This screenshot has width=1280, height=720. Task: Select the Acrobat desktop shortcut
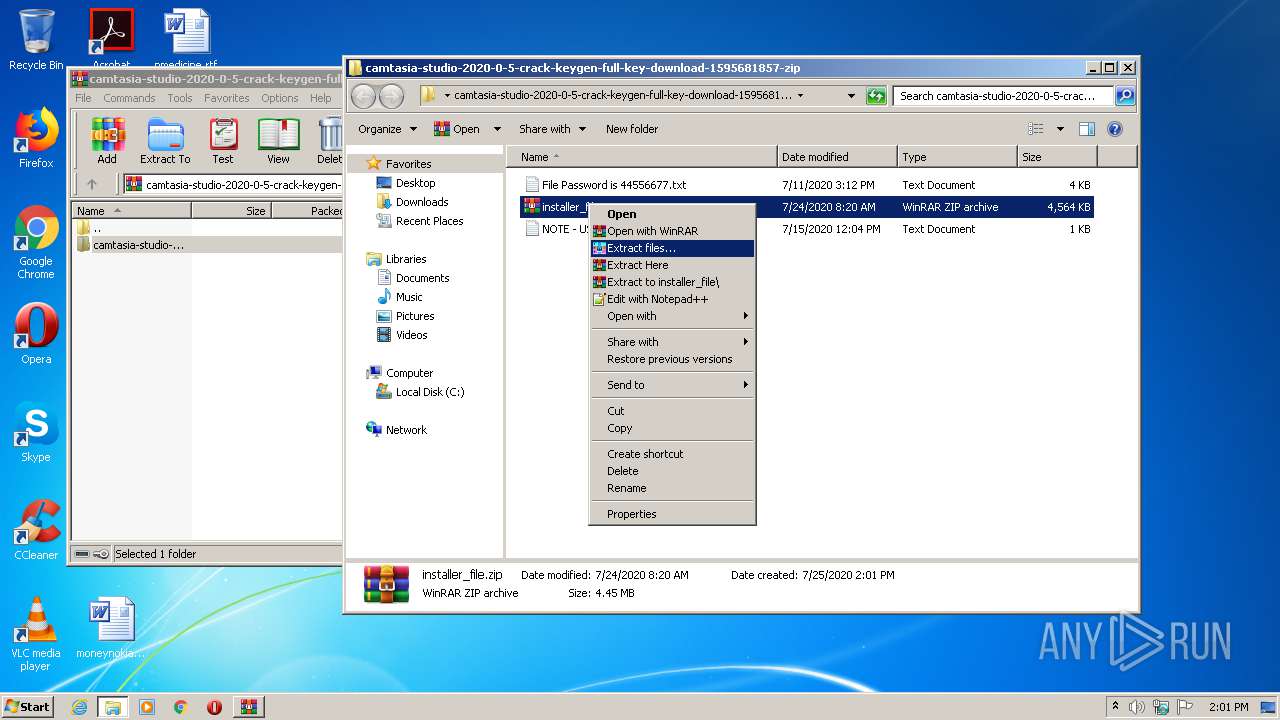tap(111, 40)
